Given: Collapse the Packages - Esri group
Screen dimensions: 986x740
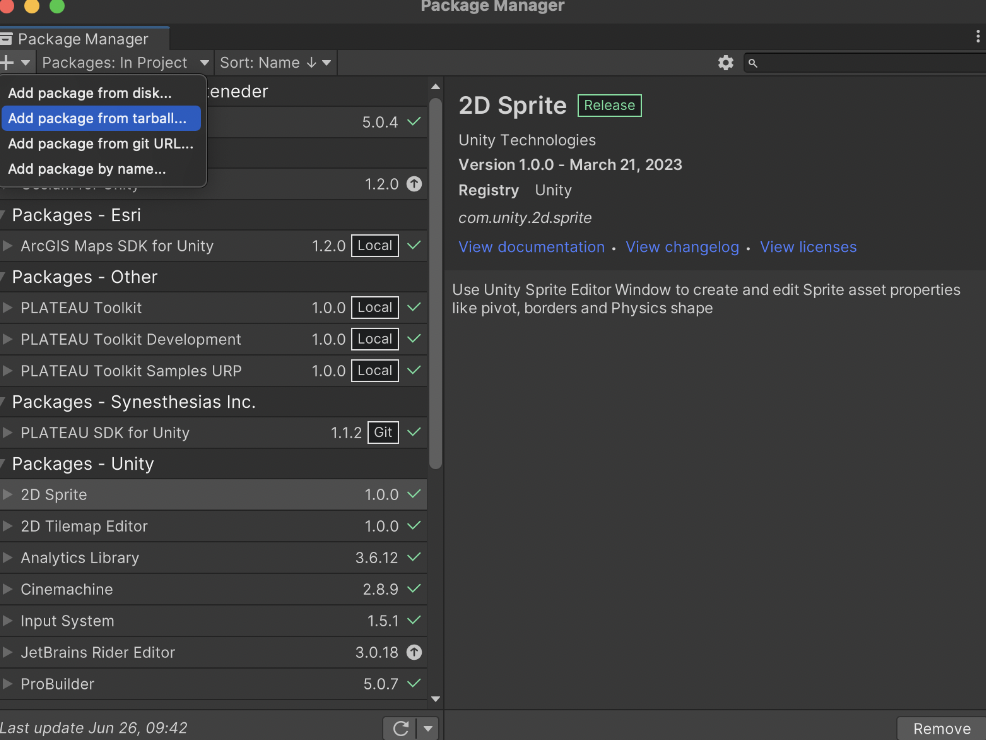Looking at the screenshot, I should pos(3,215).
